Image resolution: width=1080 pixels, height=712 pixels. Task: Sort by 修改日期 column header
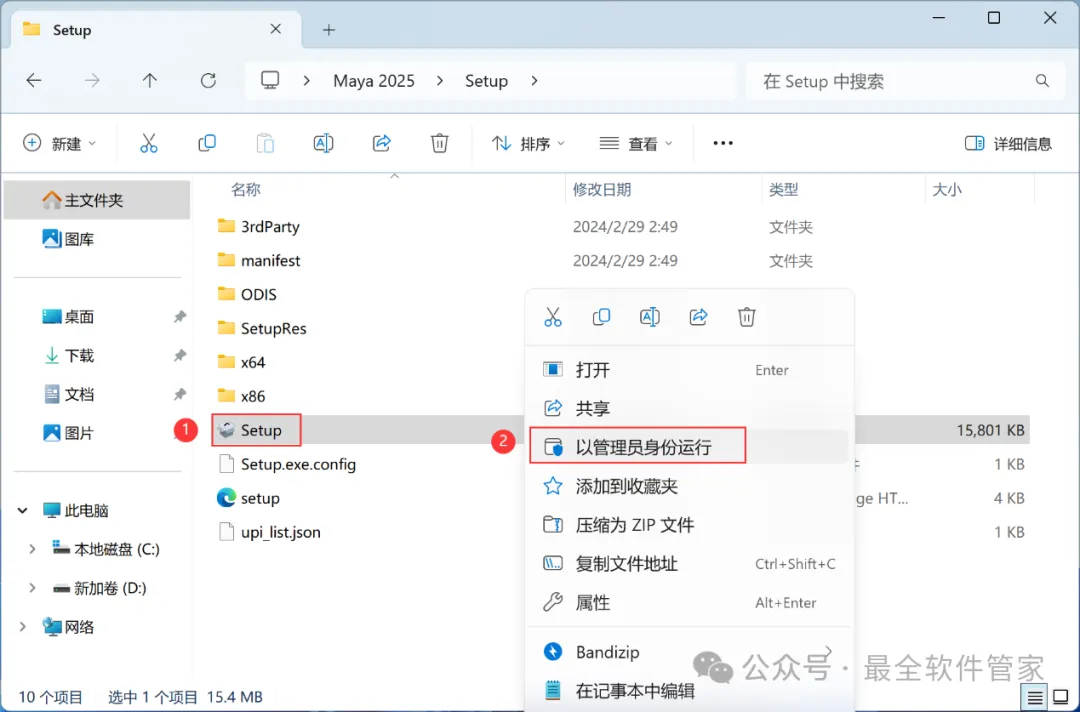601,189
